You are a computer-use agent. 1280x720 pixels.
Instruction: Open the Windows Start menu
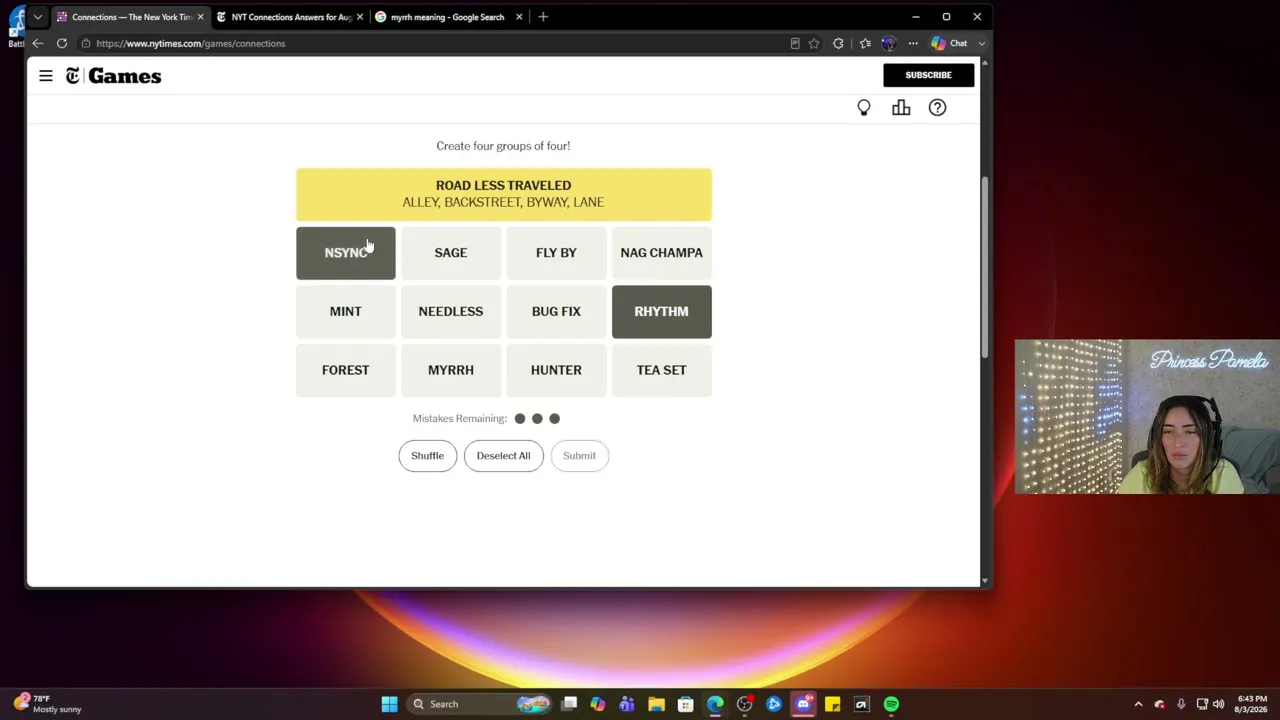pos(389,704)
